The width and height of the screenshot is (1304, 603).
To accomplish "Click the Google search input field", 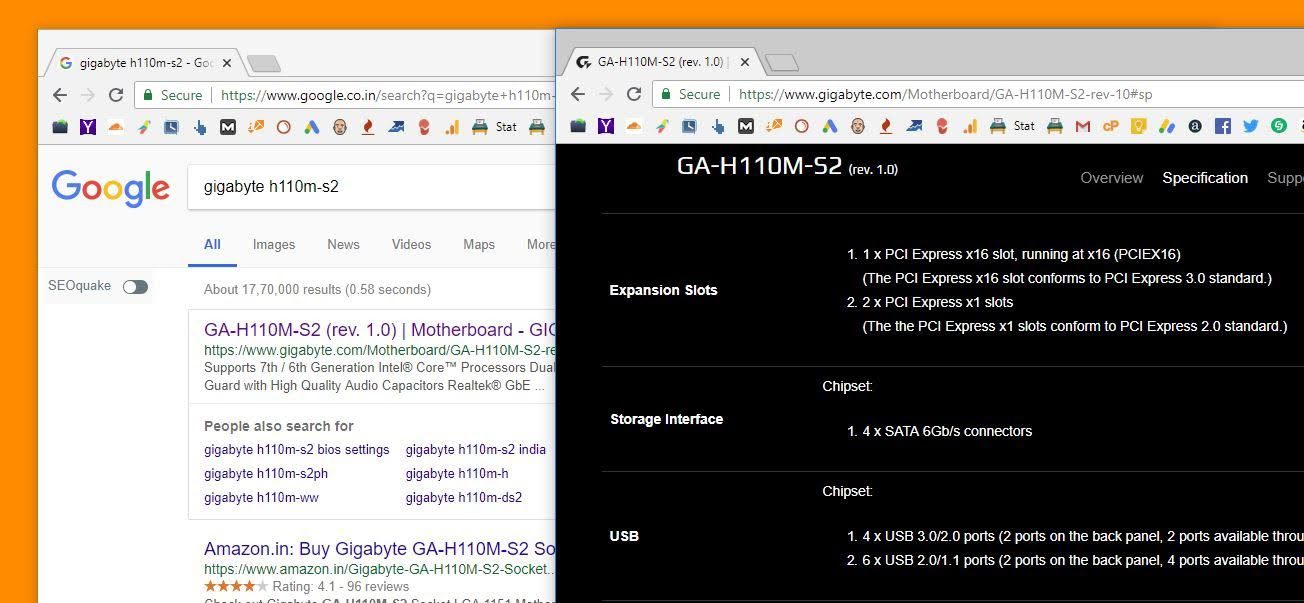I will point(370,187).
